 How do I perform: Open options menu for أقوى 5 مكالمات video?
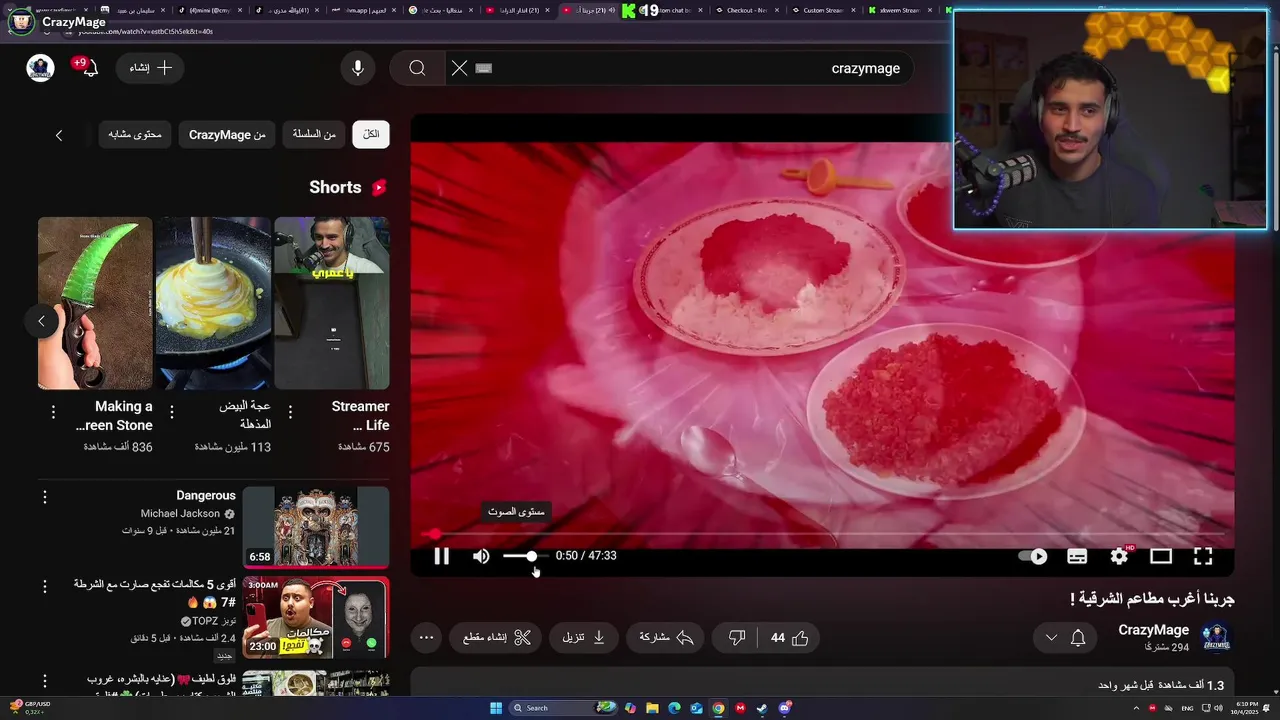(x=44, y=587)
